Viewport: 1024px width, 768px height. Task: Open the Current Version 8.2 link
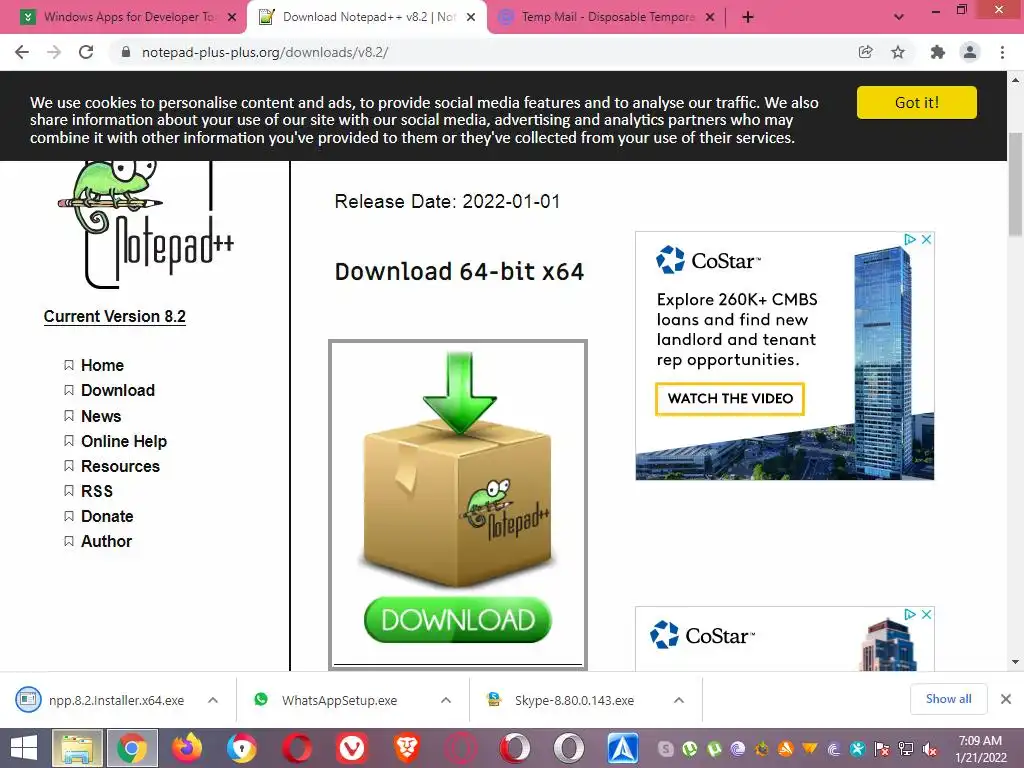click(114, 317)
